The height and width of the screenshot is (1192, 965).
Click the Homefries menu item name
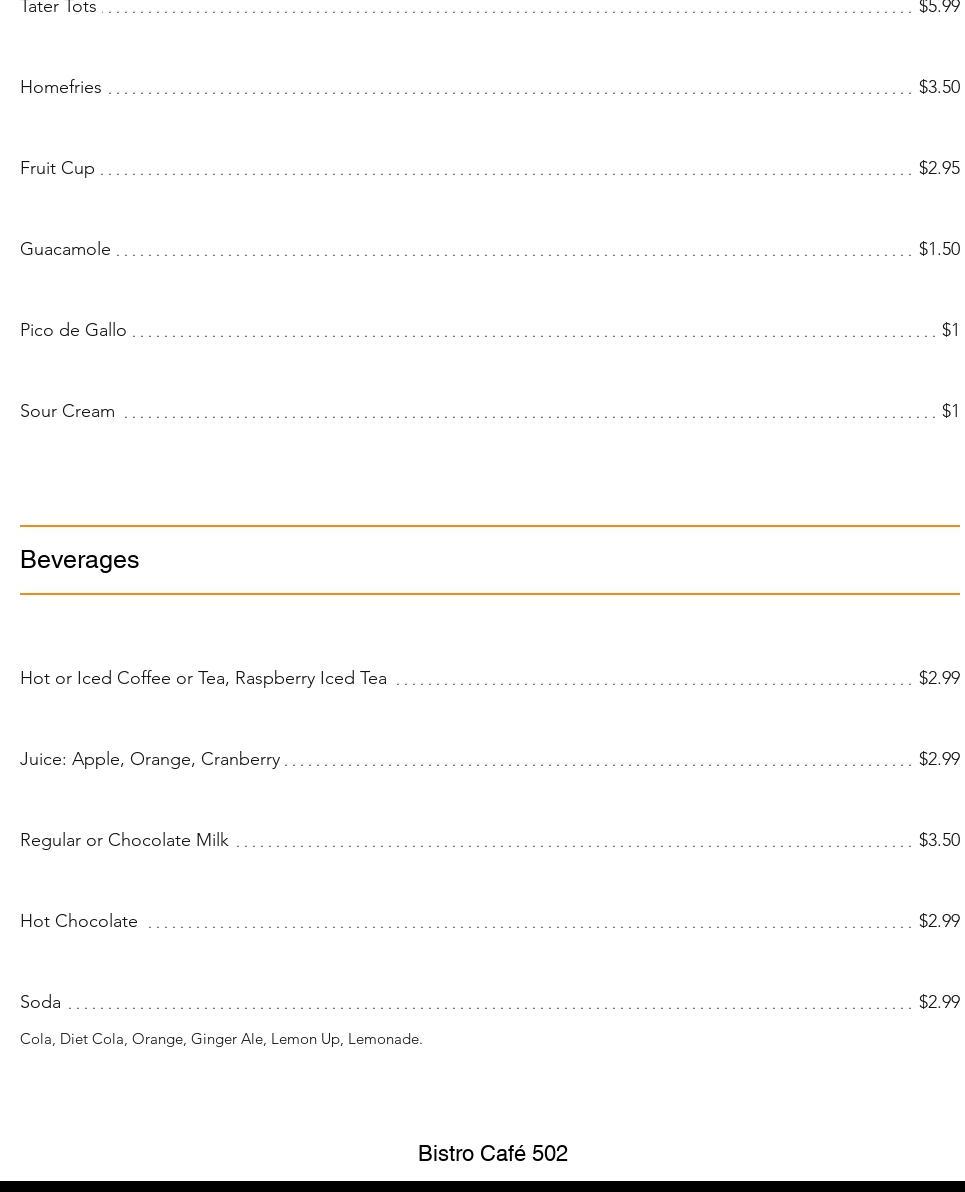(61, 88)
